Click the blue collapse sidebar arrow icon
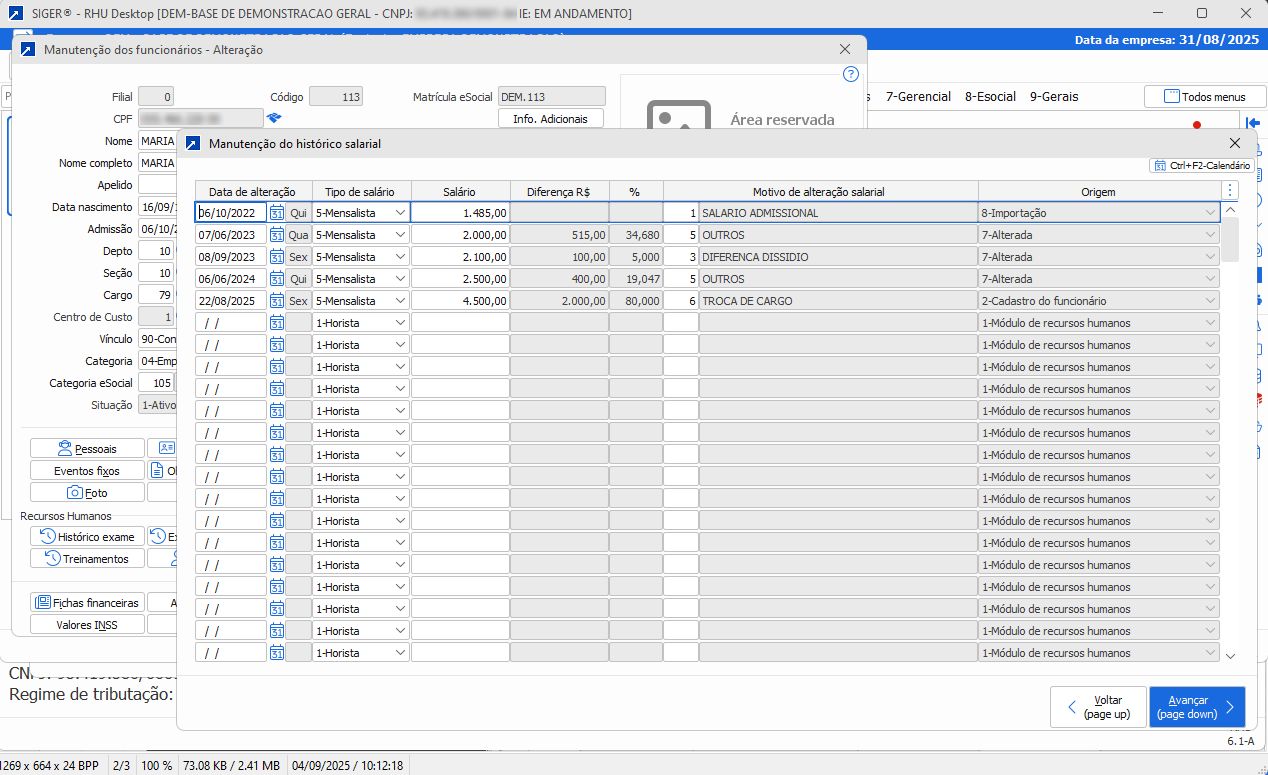Viewport: 1268px width, 775px height. tap(1252, 122)
